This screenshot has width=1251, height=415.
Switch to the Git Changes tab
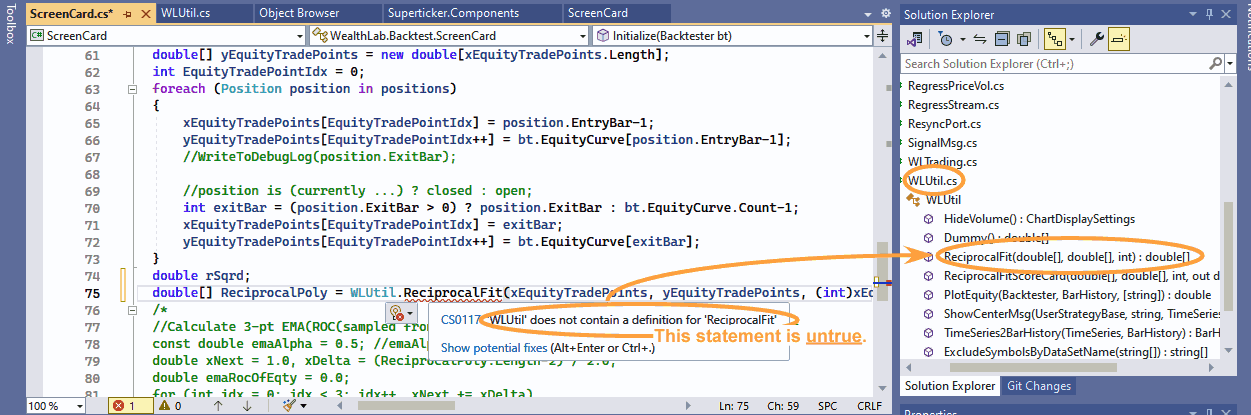click(1038, 386)
